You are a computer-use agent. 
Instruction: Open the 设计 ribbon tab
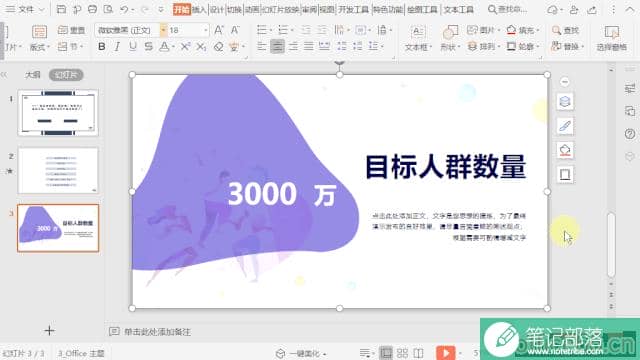click(217, 9)
